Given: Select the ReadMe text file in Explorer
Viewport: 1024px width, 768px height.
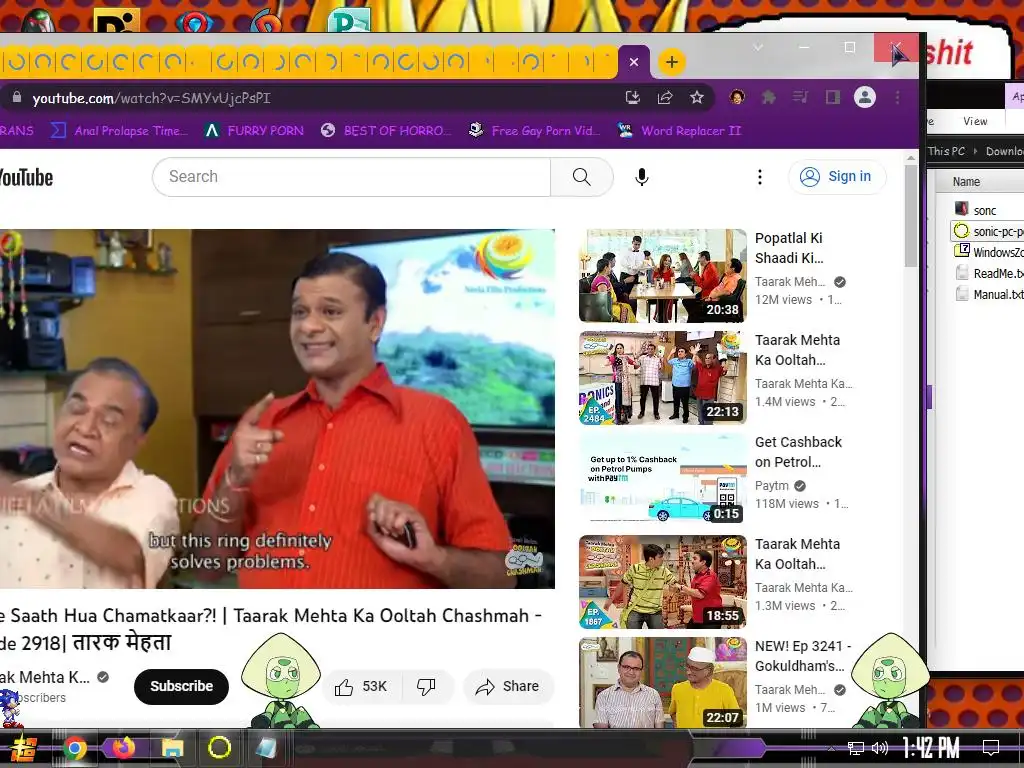Looking at the screenshot, I should 989,273.
